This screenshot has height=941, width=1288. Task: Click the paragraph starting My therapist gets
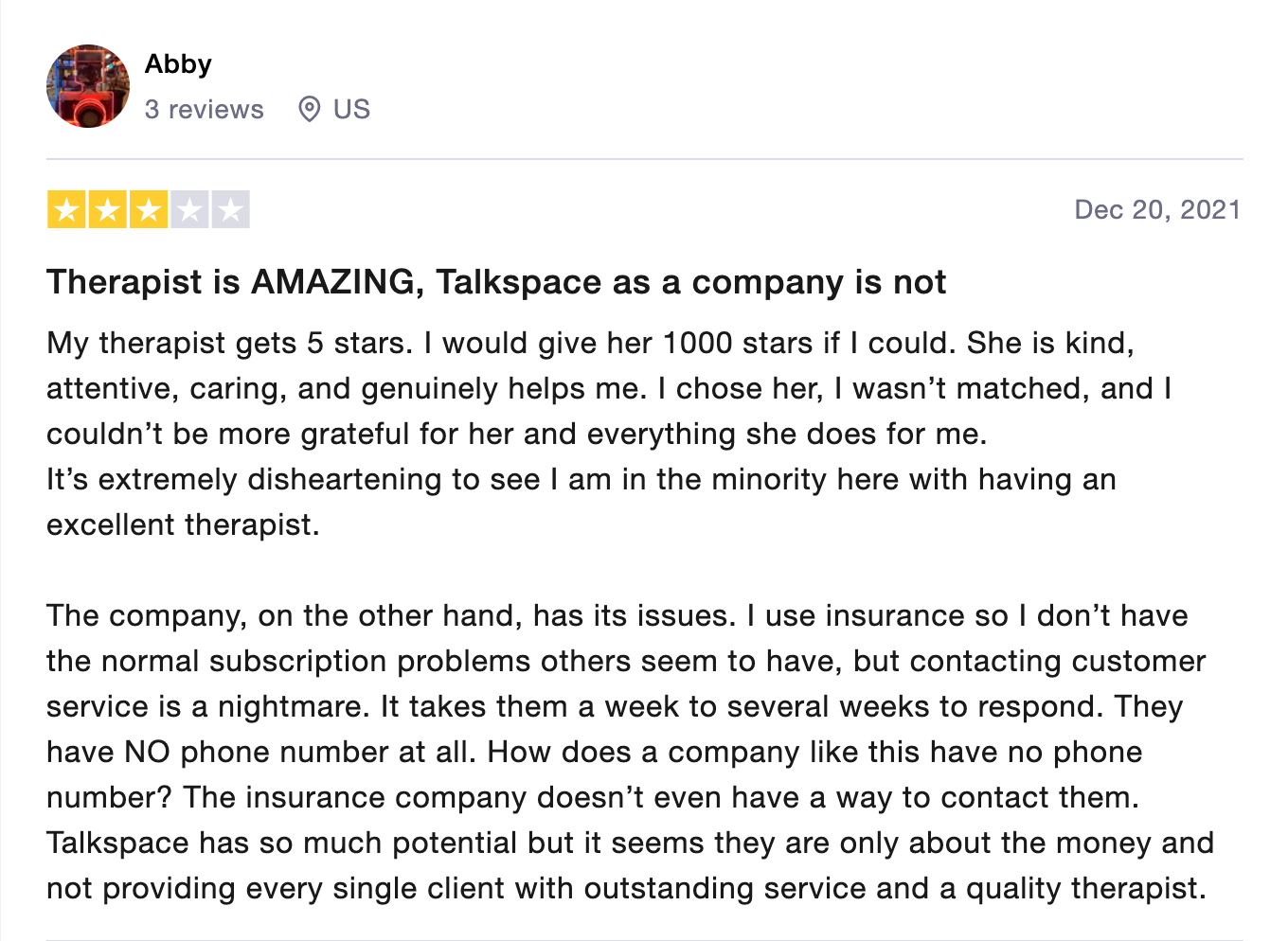(x=610, y=388)
